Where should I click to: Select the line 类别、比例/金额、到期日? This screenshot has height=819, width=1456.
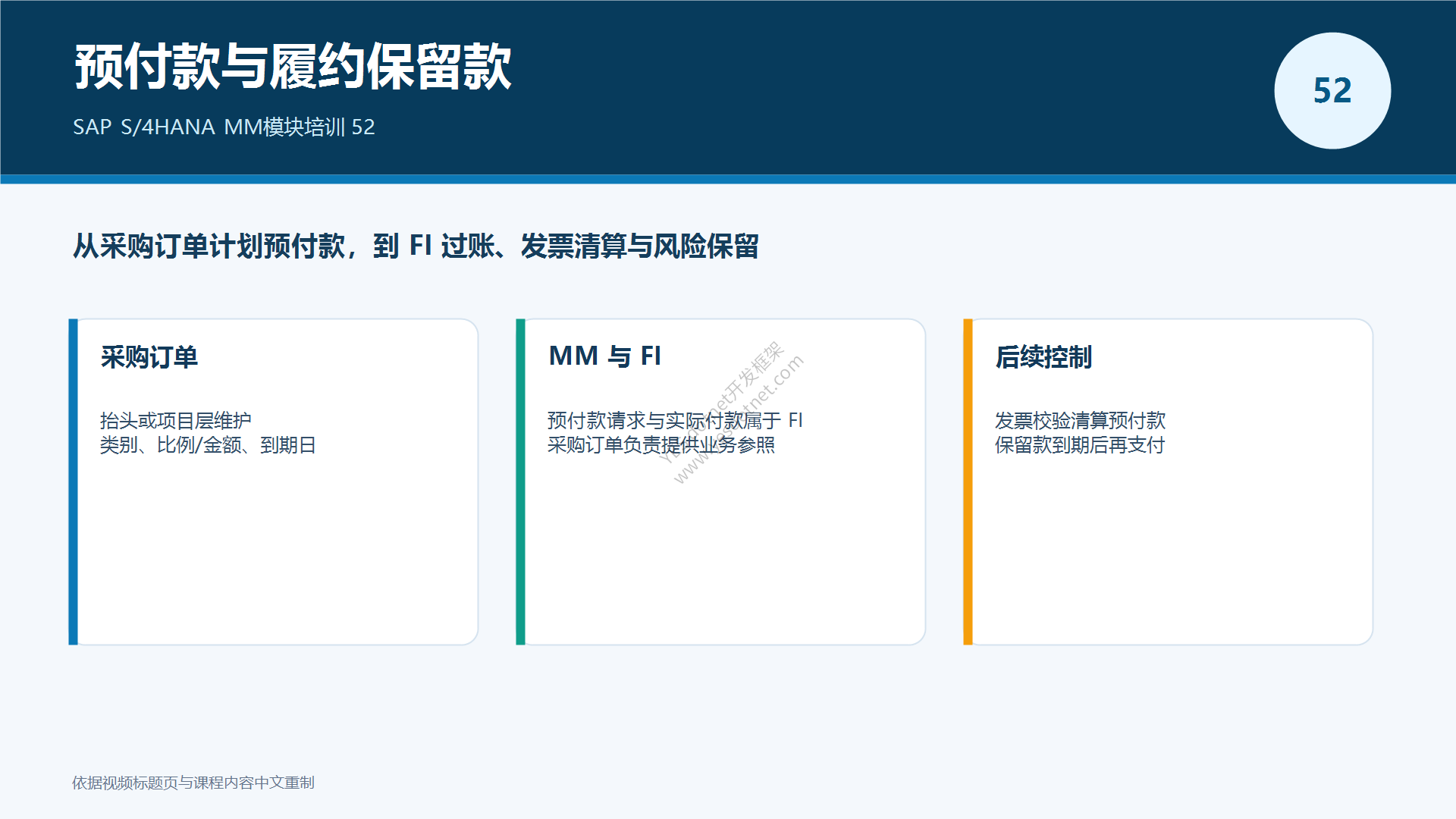point(208,444)
